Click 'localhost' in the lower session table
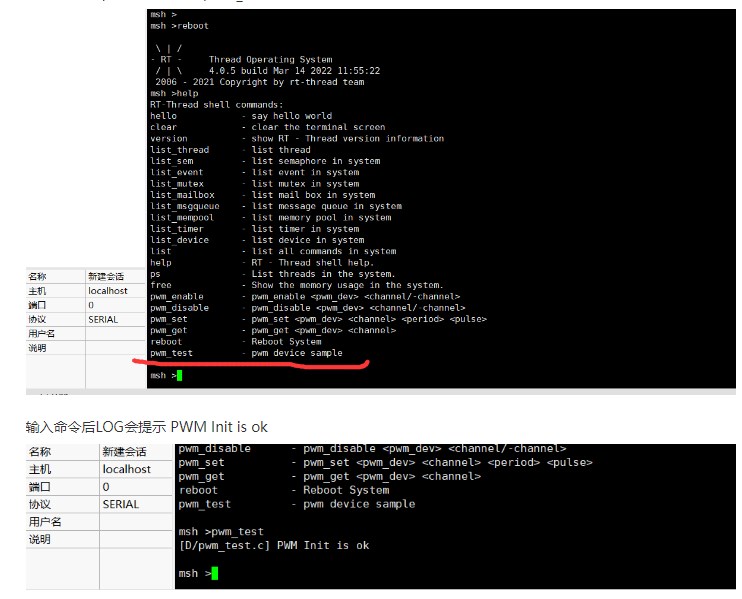Viewport: 742px width, 599px height. point(126,469)
